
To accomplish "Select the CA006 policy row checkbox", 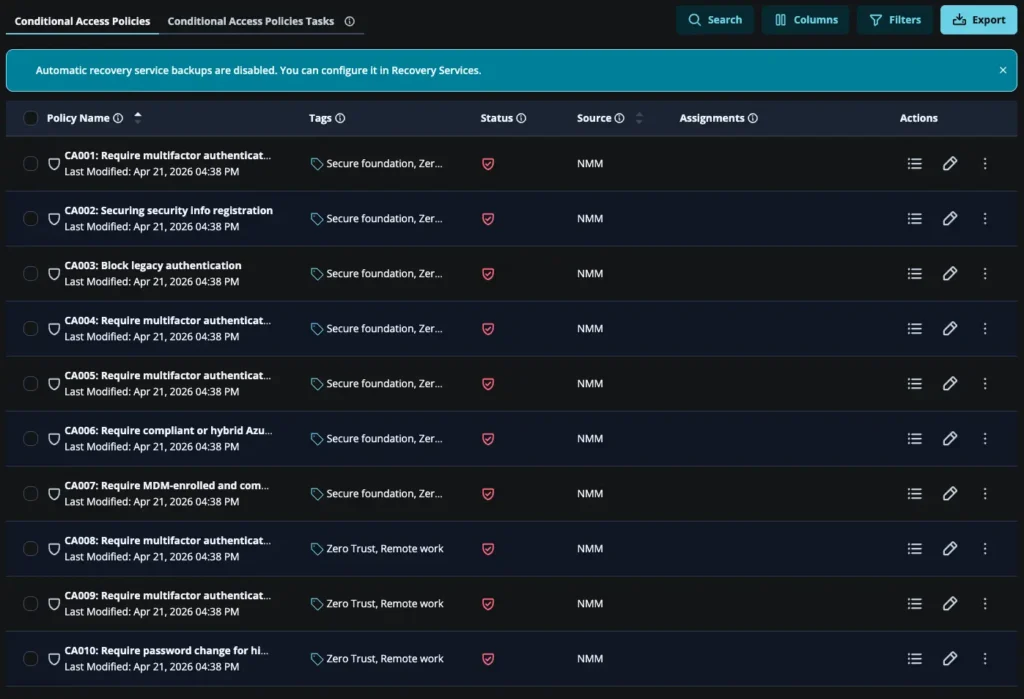I will (x=30, y=438).
